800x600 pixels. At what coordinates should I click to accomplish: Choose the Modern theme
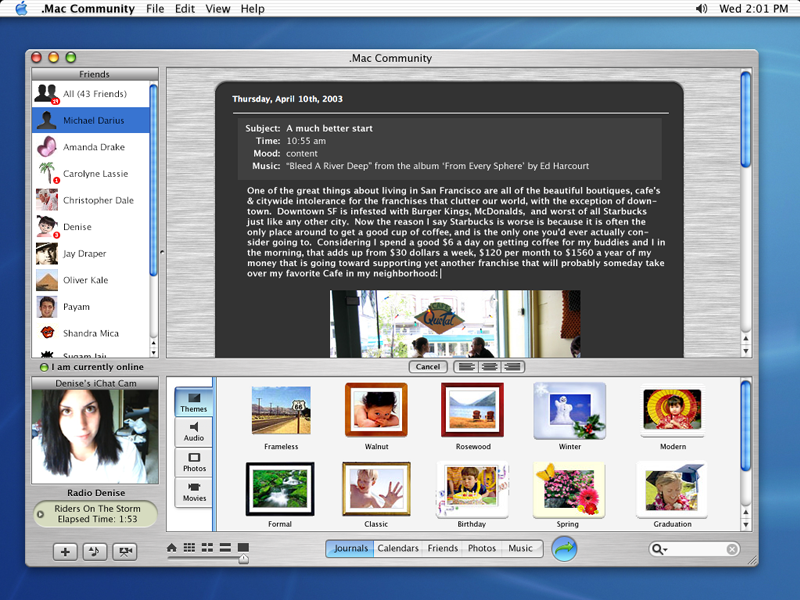pyautogui.click(x=672, y=411)
